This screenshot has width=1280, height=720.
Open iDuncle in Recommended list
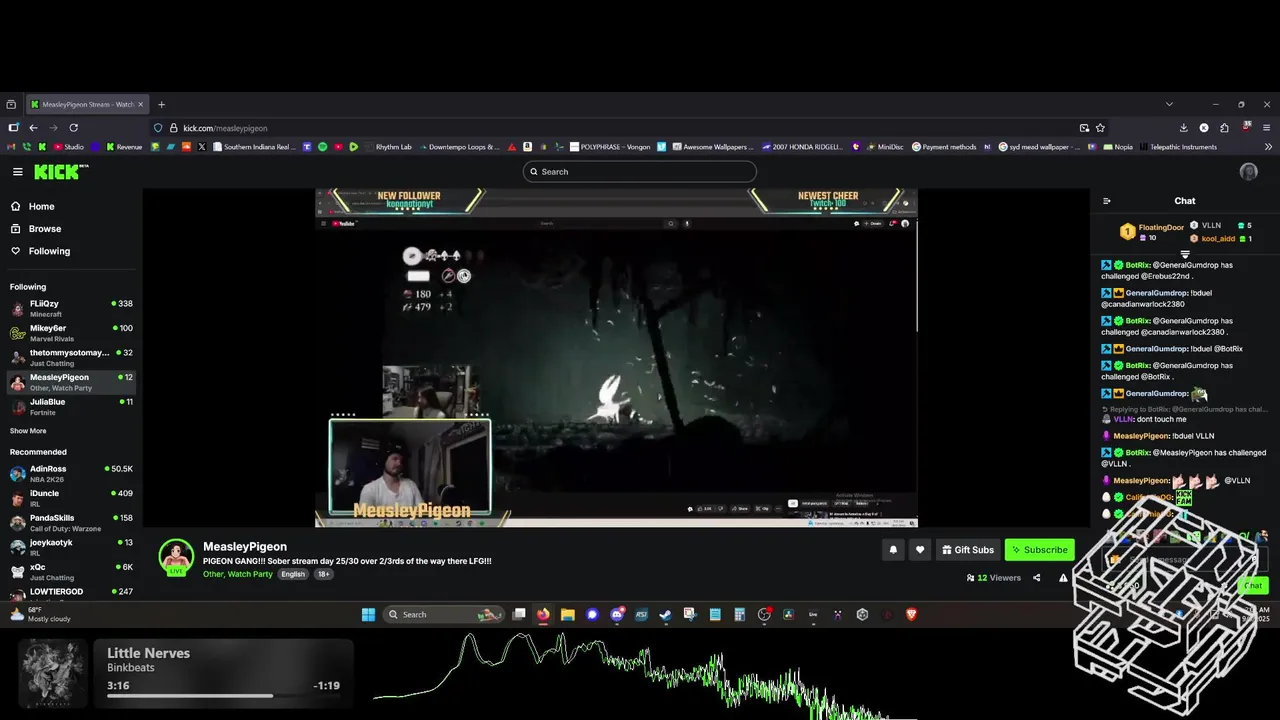70,498
